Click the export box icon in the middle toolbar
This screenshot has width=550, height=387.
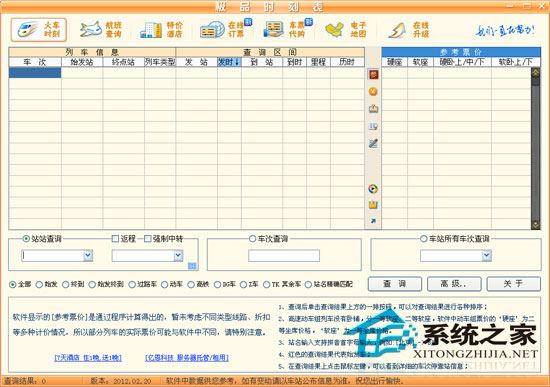pyautogui.click(x=373, y=109)
